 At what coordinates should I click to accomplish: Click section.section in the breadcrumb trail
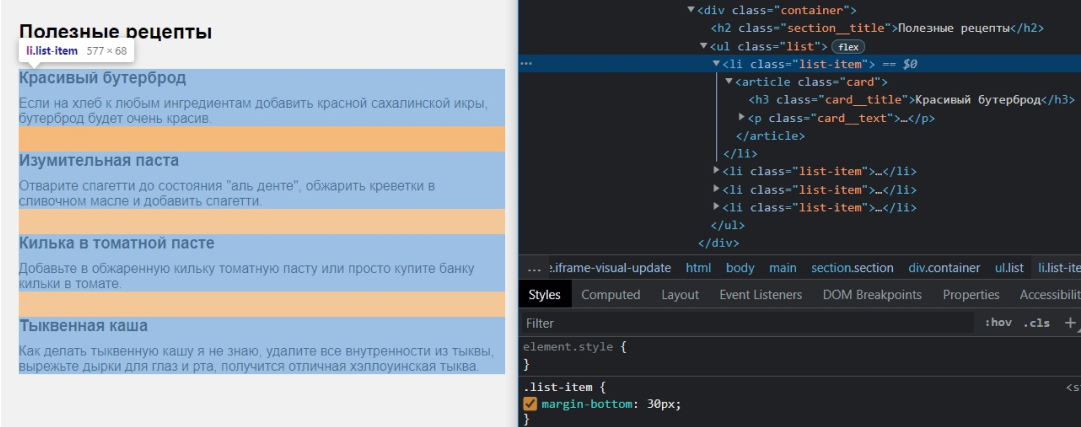(x=852, y=268)
